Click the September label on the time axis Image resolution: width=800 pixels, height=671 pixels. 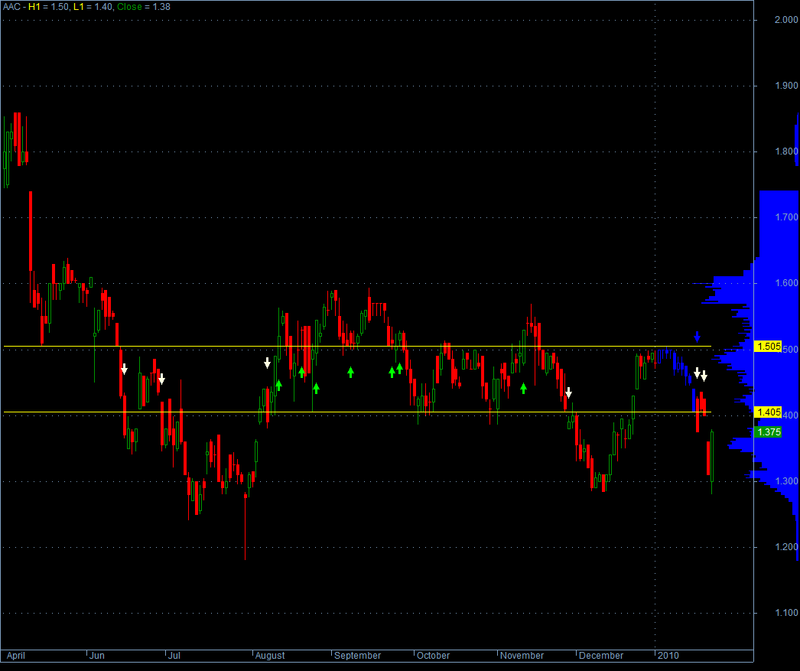pyautogui.click(x=357, y=656)
